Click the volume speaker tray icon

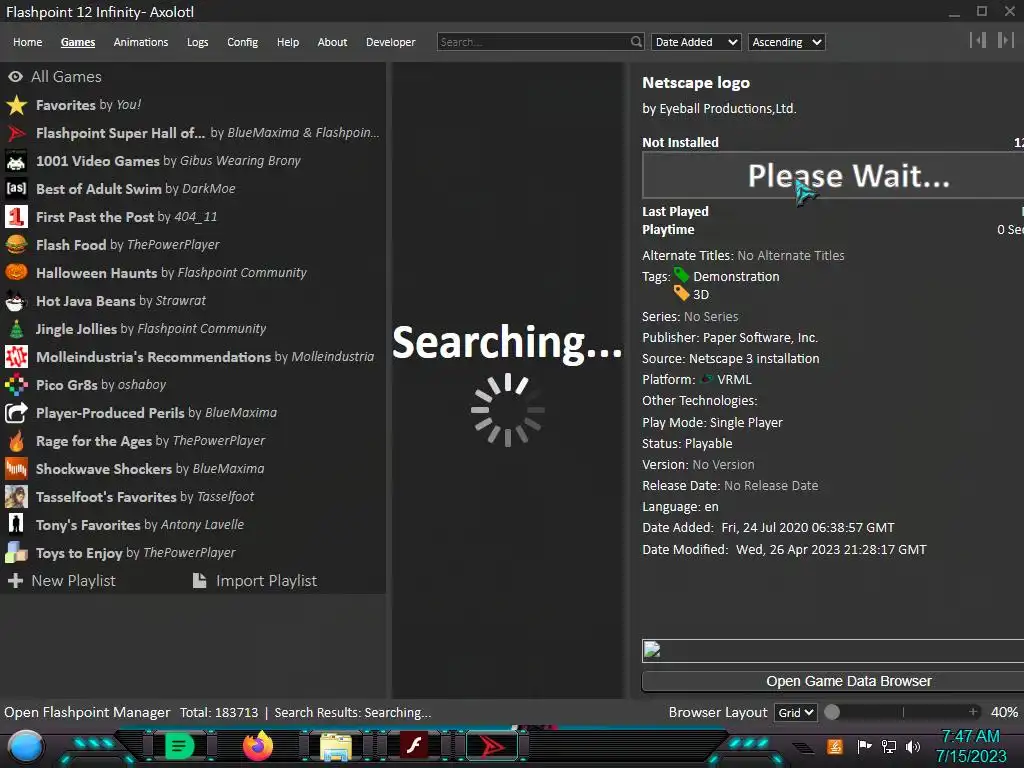(x=913, y=746)
